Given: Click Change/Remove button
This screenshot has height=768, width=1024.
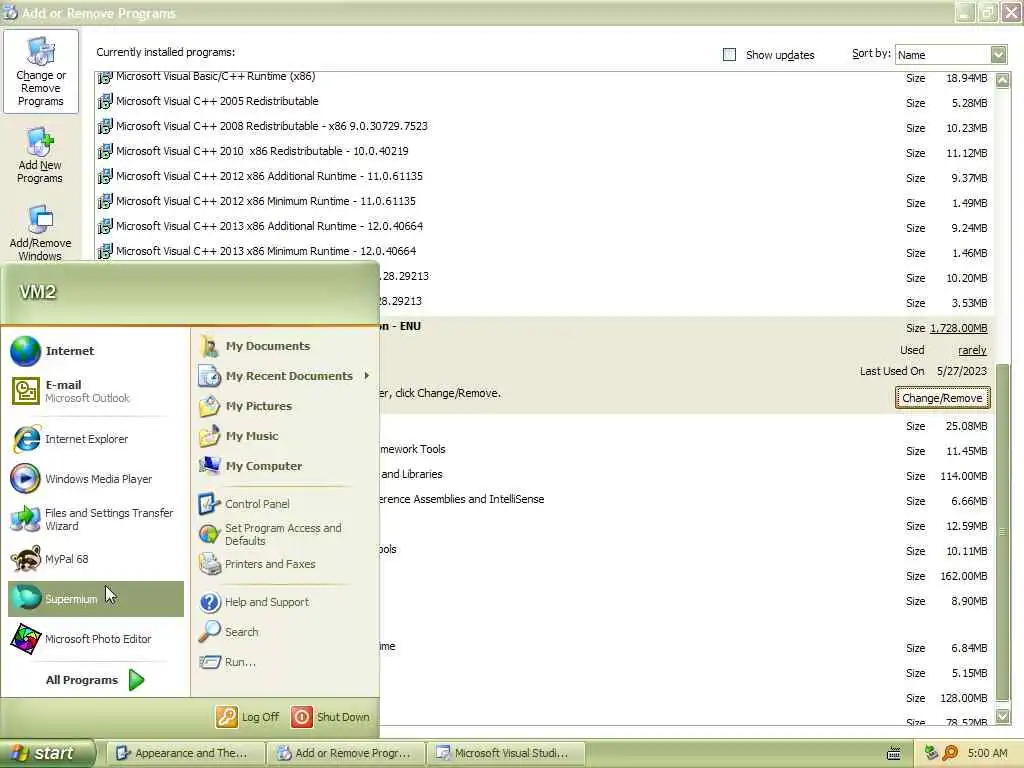Looking at the screenshot, I should tap(942, 398).
